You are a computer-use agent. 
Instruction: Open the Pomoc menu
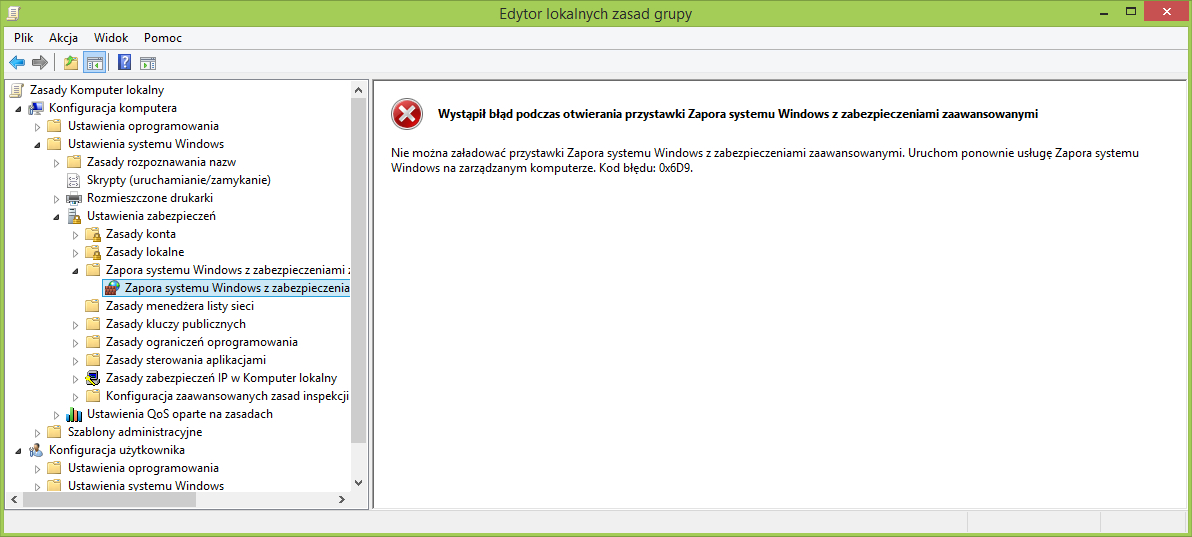click(163, 37)
